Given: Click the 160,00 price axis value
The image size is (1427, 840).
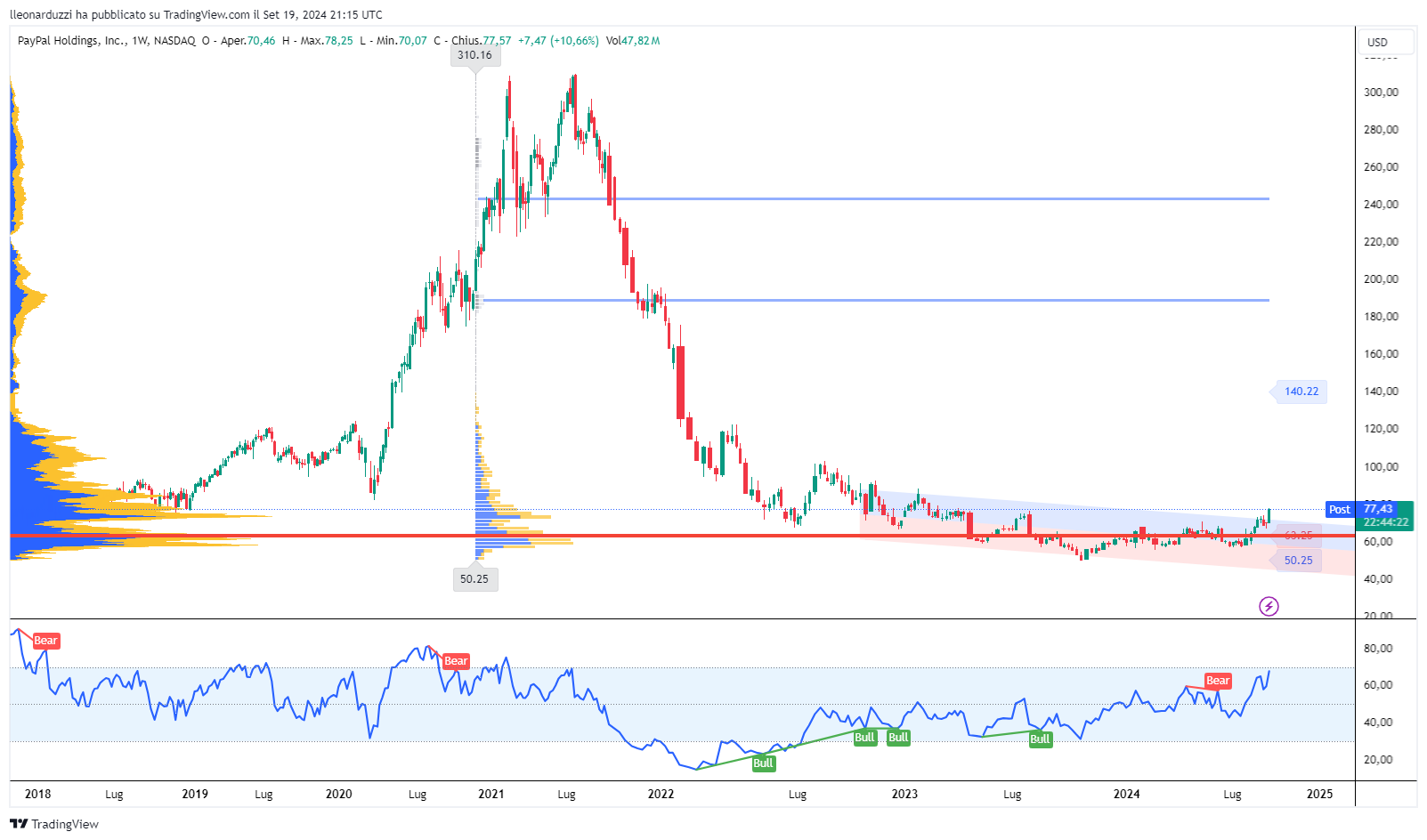Looking at the screenshot, I should tap(1381, 354).
